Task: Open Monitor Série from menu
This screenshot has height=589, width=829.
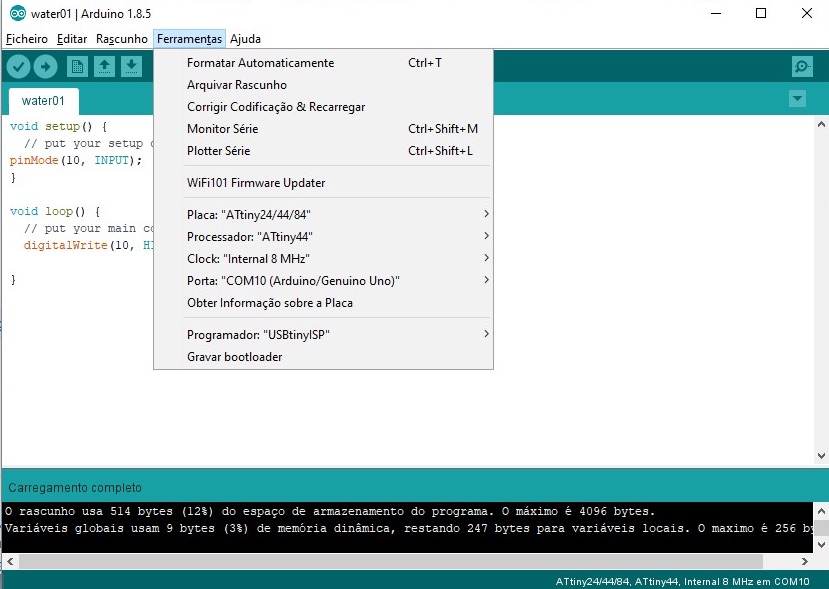Action: click(323, 129)
